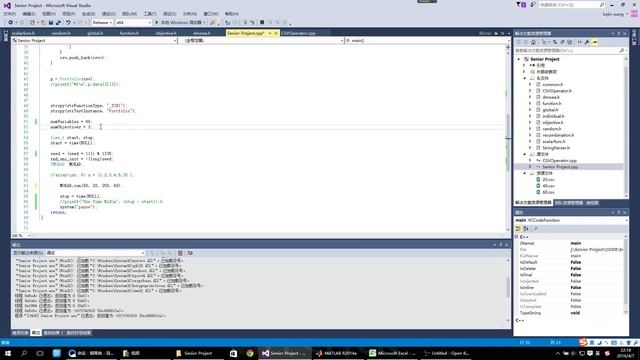Image resolution: width=640 pixels, height=360 pixels.
Task: Expand the StringParser.h node arrow
Action: click(531, 148)
